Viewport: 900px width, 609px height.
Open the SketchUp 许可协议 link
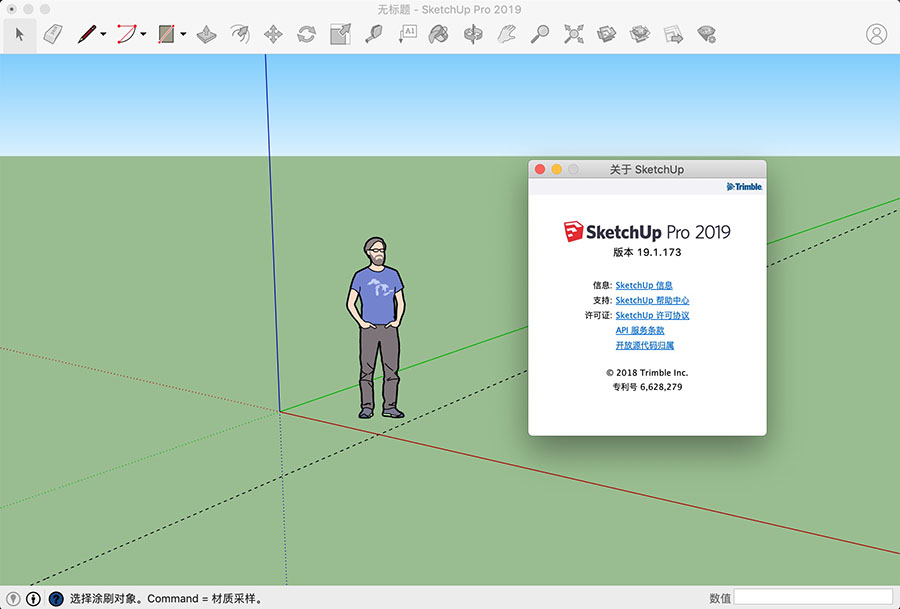652,315
